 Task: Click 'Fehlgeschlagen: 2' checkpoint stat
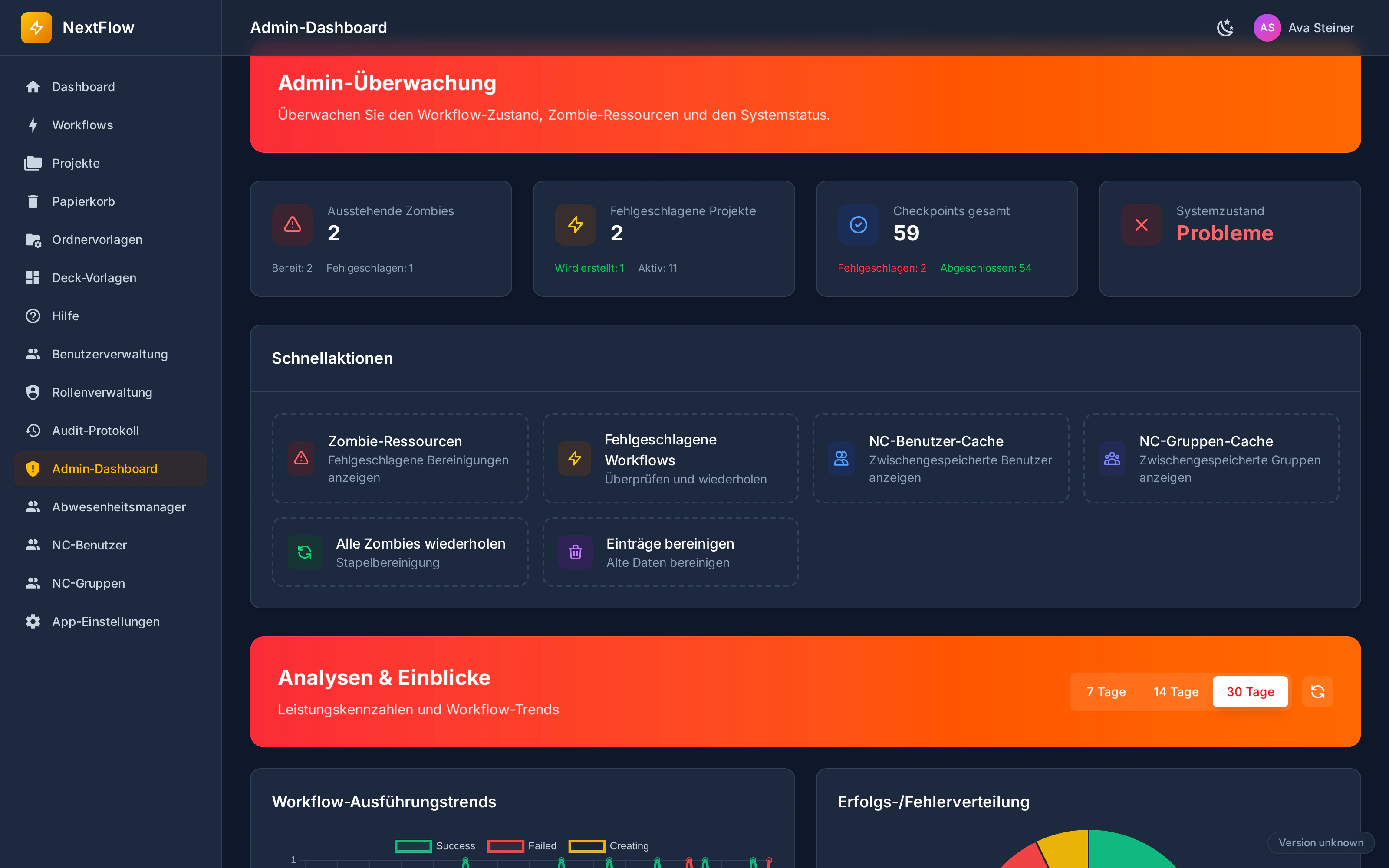coord(882,268)
